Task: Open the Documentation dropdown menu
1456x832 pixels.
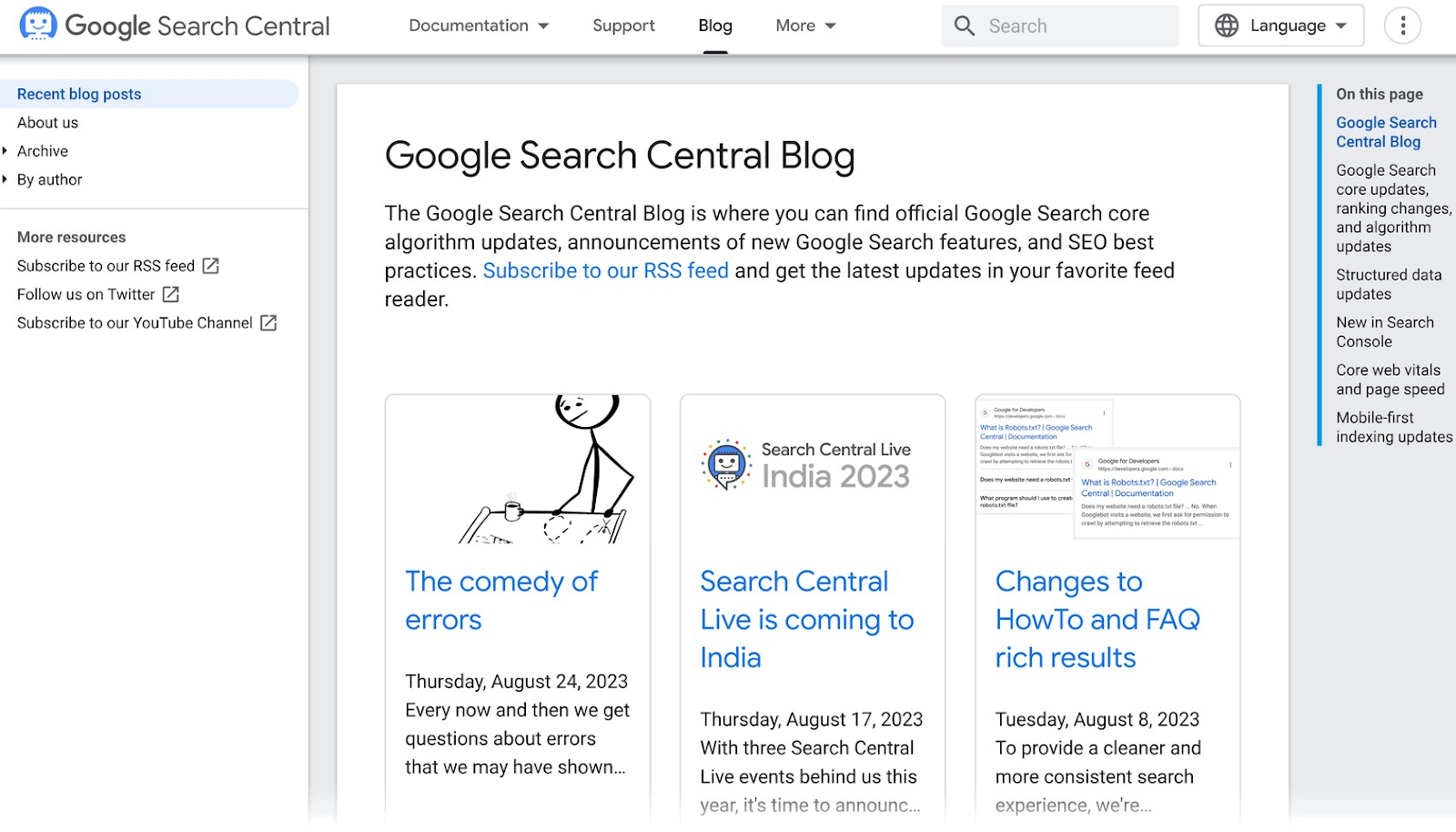Action: 479,25
